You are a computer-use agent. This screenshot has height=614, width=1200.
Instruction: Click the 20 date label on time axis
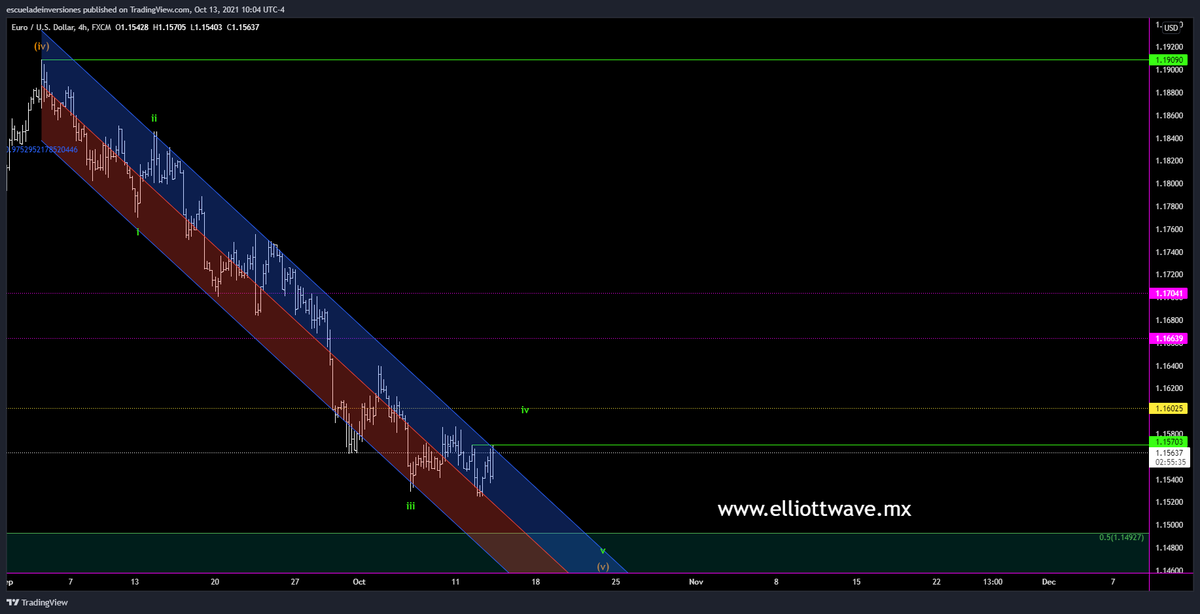coord(215,580)
